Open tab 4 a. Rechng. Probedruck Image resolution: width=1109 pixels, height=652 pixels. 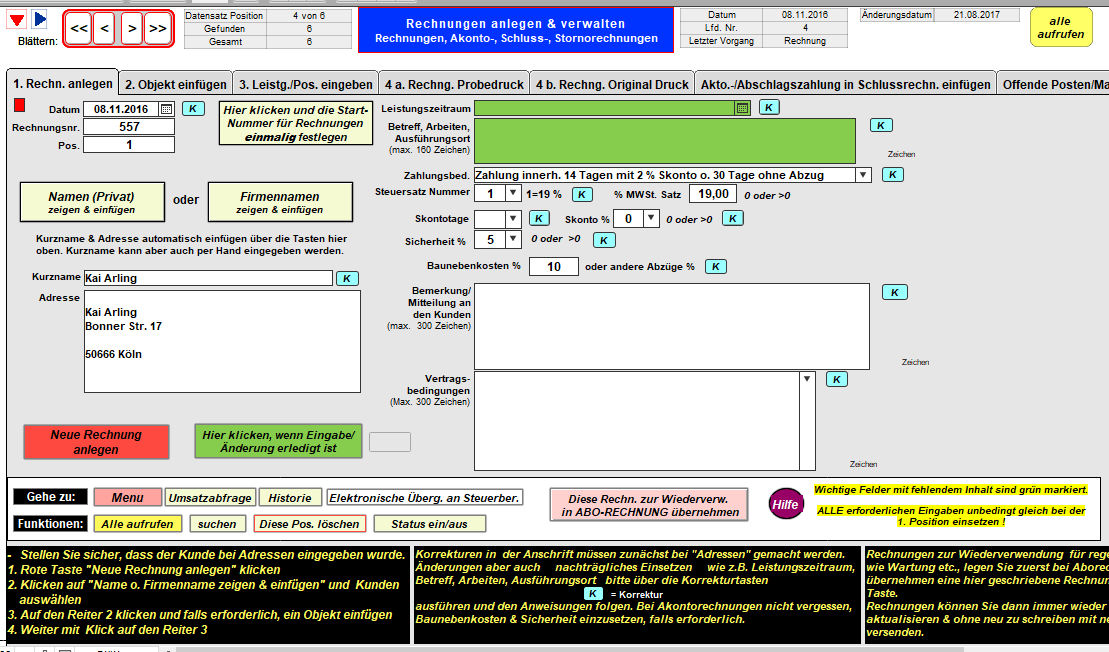[x=454, y=85]
